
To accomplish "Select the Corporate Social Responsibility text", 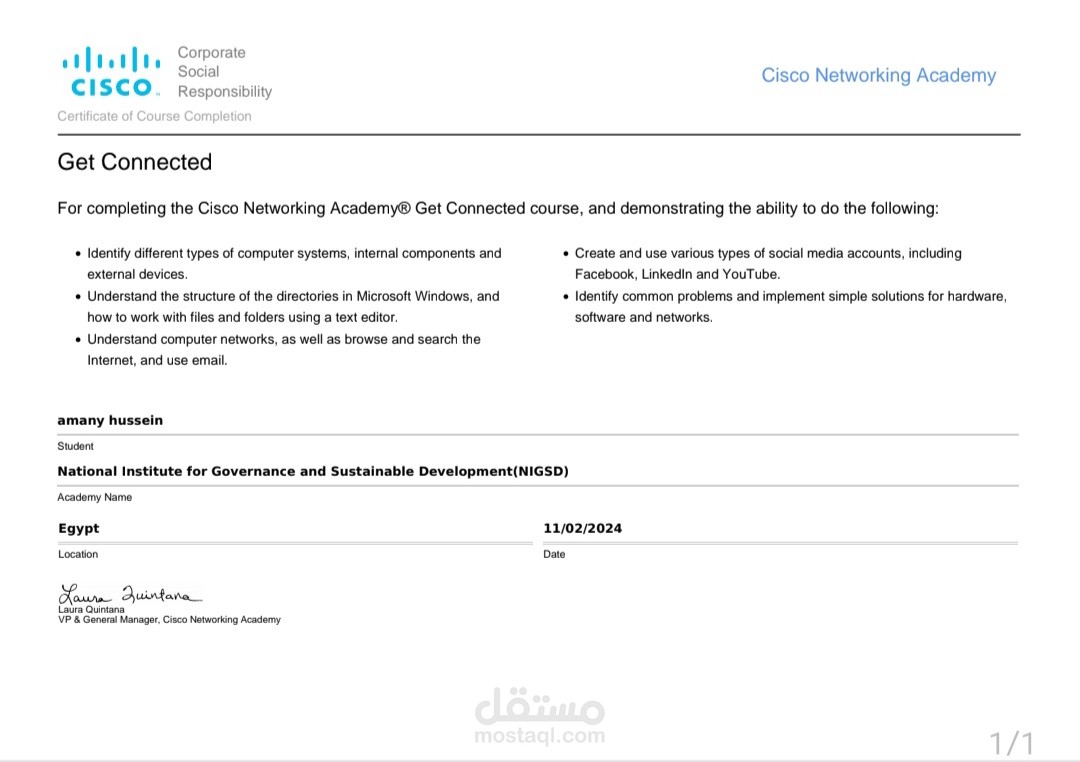I will (225, 72).
